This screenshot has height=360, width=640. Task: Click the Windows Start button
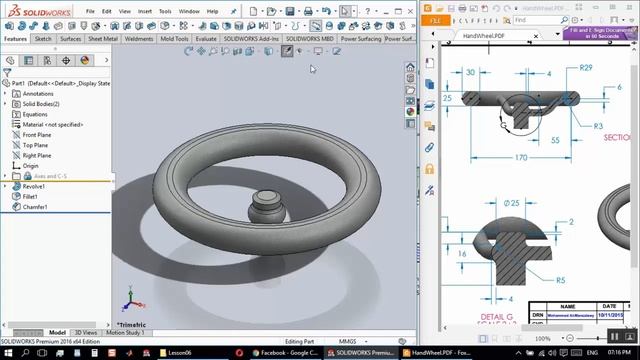[8, 353]
